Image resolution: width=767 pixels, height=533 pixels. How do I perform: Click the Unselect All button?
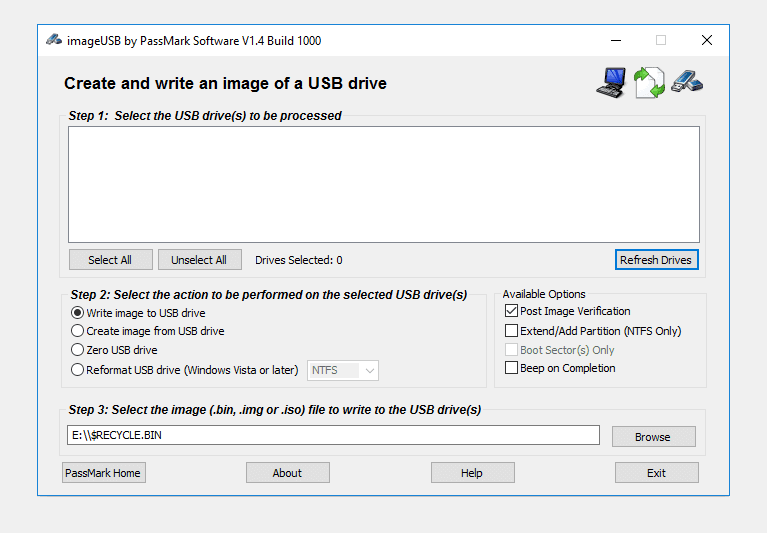pos(200,260)
